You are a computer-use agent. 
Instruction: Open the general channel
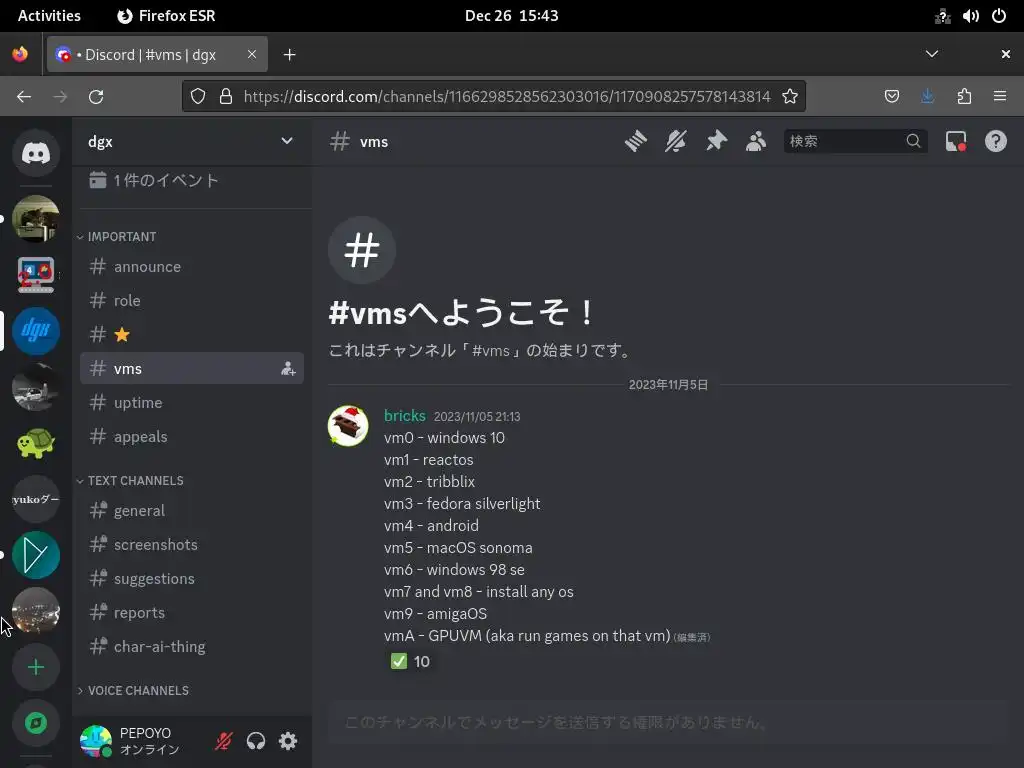coord(192,510)
